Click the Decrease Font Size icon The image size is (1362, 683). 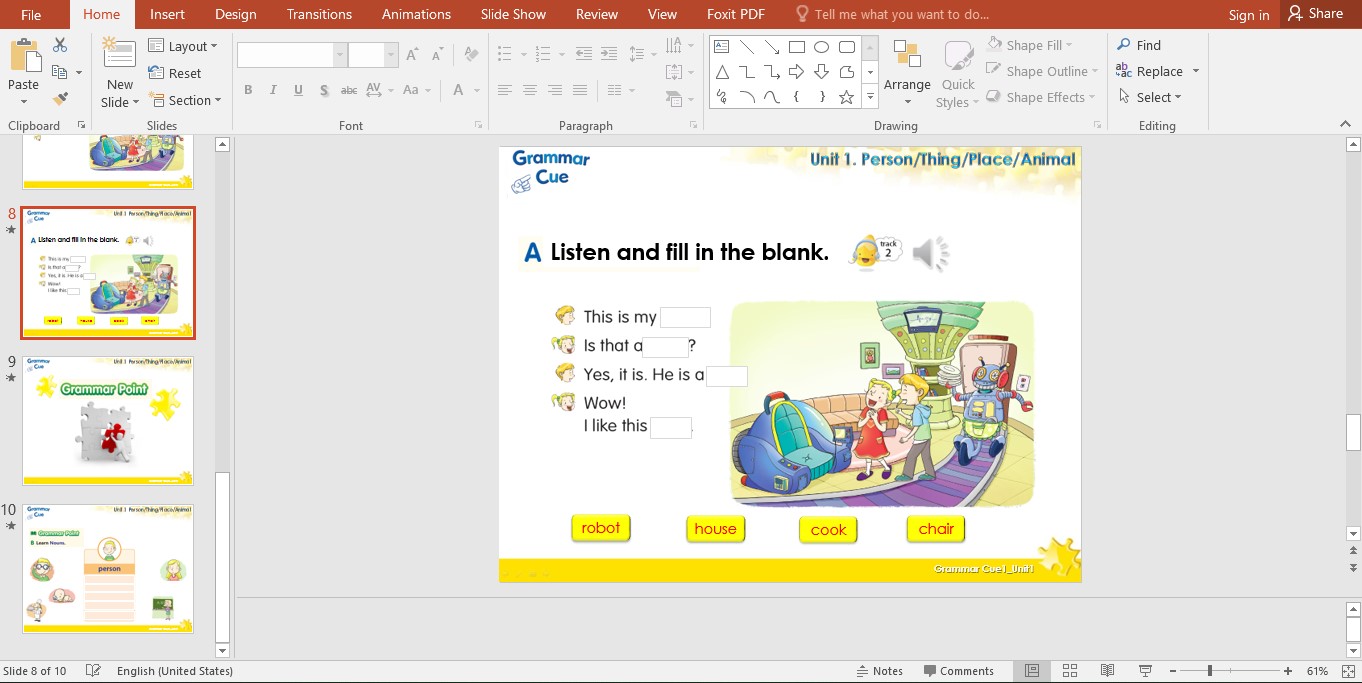[x=436, y=55]
